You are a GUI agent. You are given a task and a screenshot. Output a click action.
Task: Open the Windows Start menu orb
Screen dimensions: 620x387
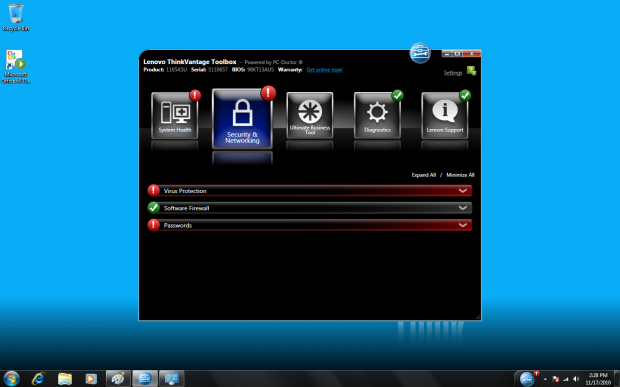(11, 378)
